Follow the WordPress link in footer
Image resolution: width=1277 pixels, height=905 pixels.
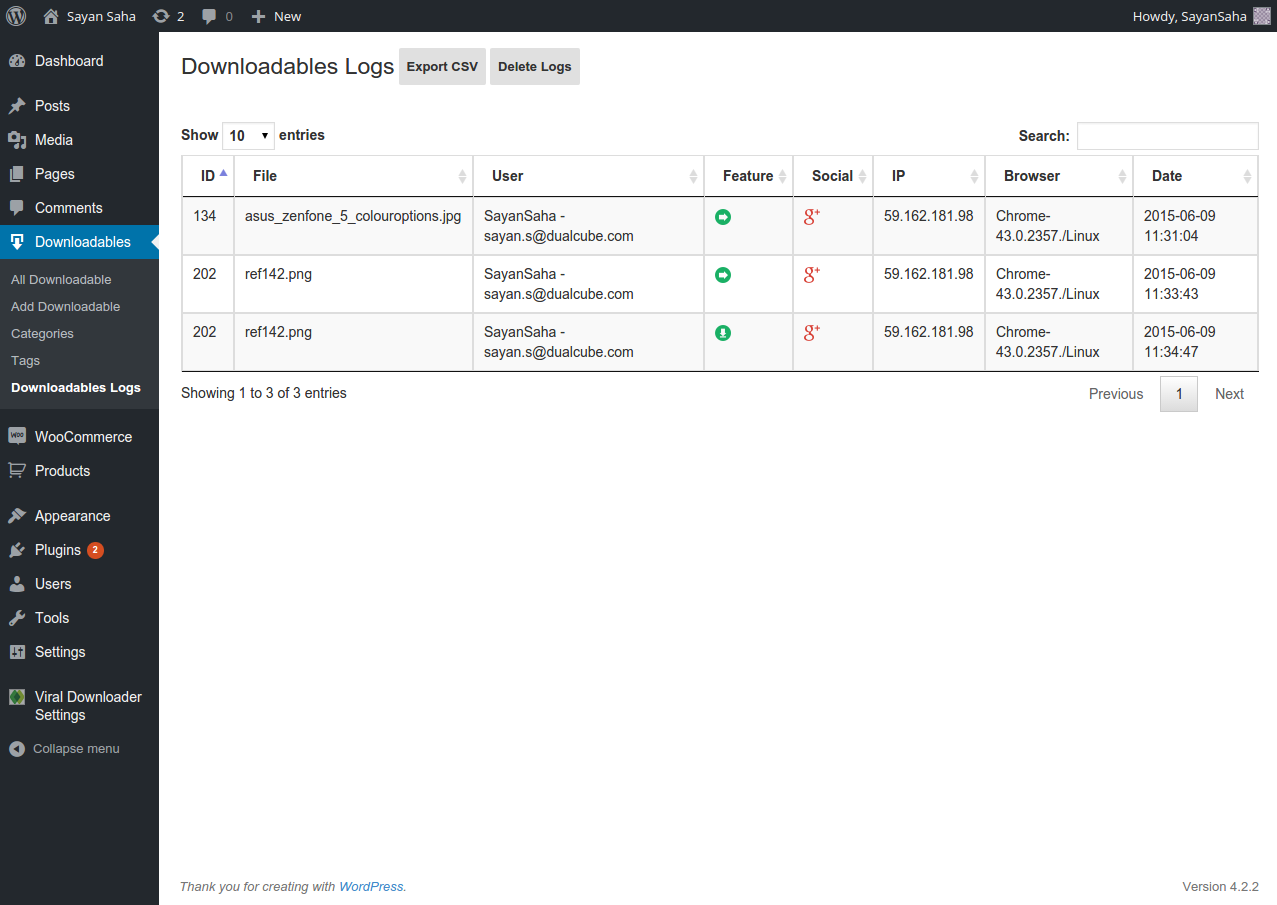tap(371, 887)
